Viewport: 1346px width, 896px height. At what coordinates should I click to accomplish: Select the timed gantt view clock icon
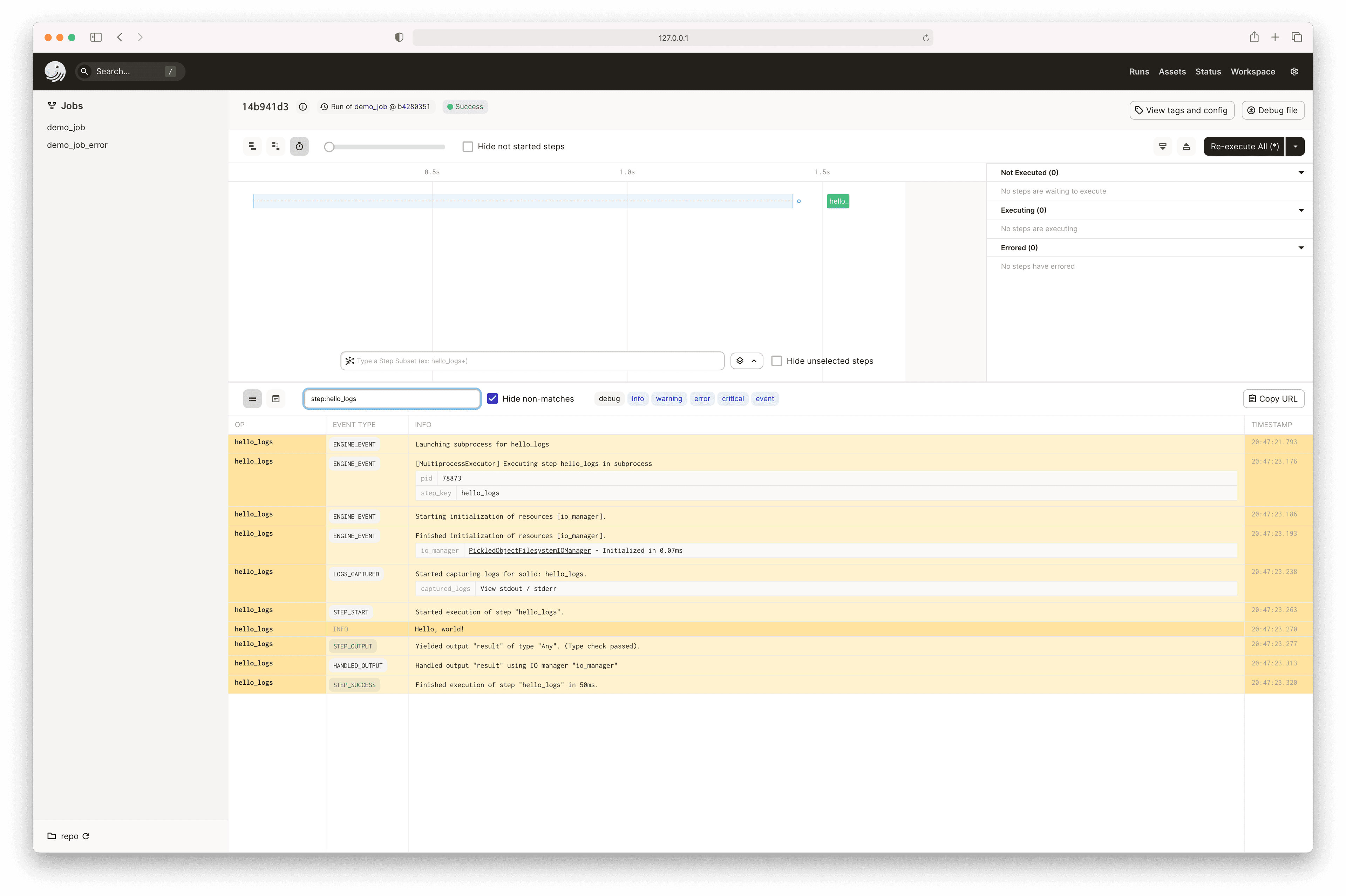click(299, 146)
